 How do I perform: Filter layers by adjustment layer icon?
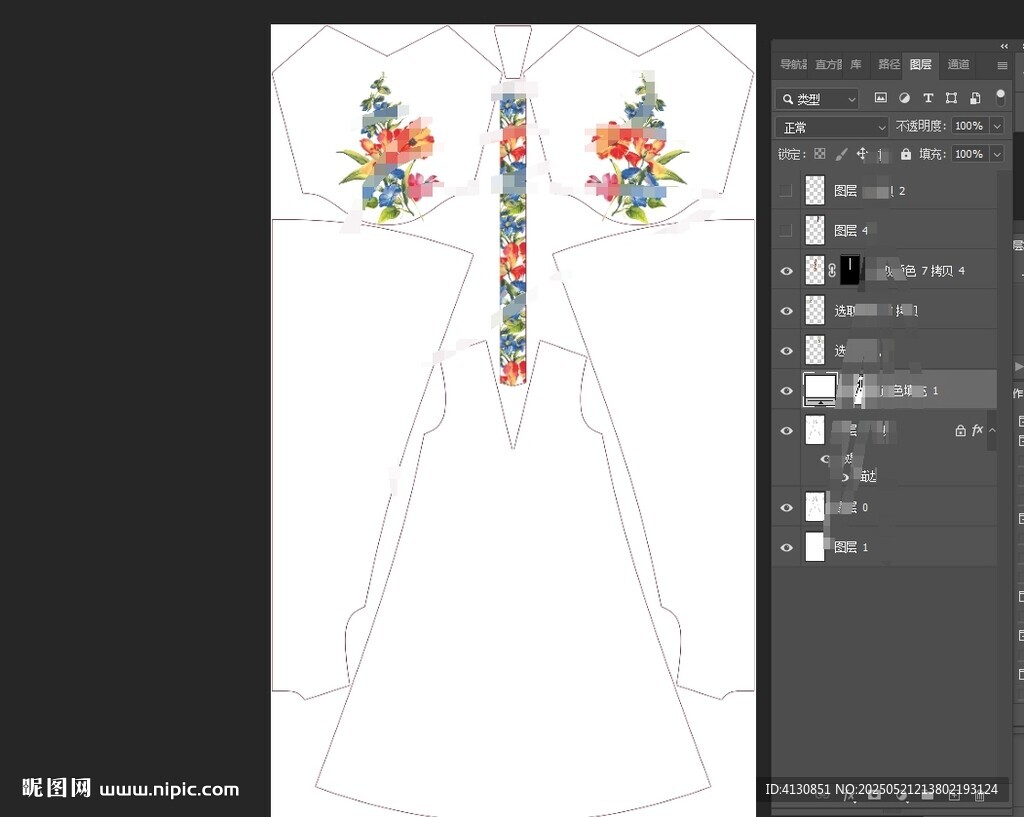point(904,98)
